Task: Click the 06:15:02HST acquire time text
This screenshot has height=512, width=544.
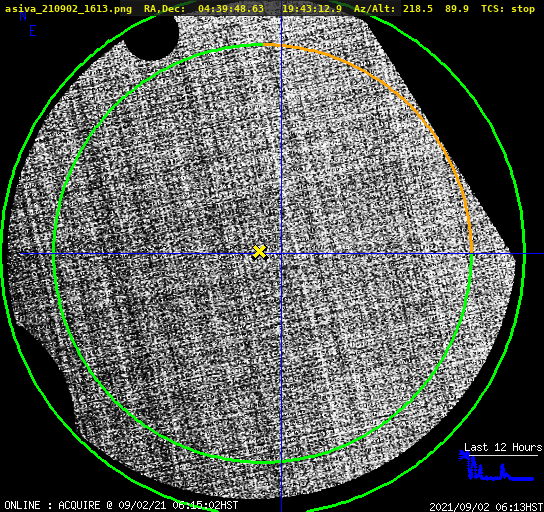Action: [x=205, y=505]
